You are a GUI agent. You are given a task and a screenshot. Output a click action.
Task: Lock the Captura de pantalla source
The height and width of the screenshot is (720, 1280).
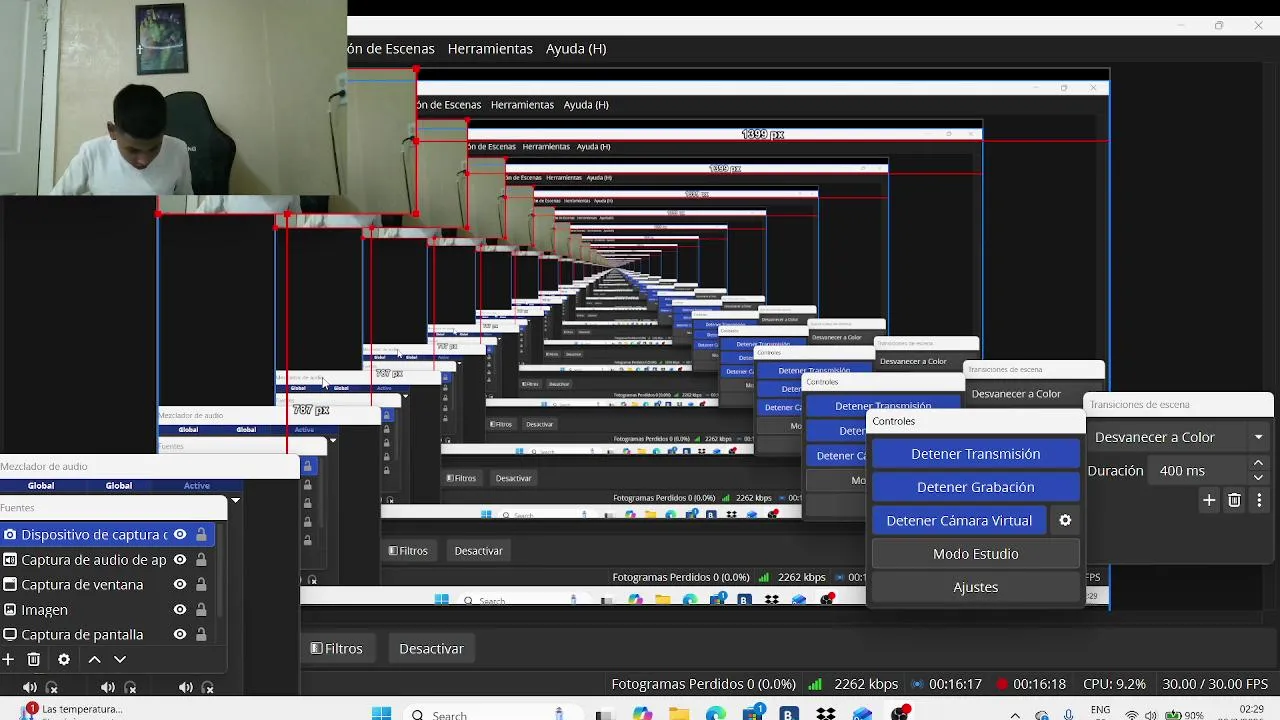[x=201, y=635]
